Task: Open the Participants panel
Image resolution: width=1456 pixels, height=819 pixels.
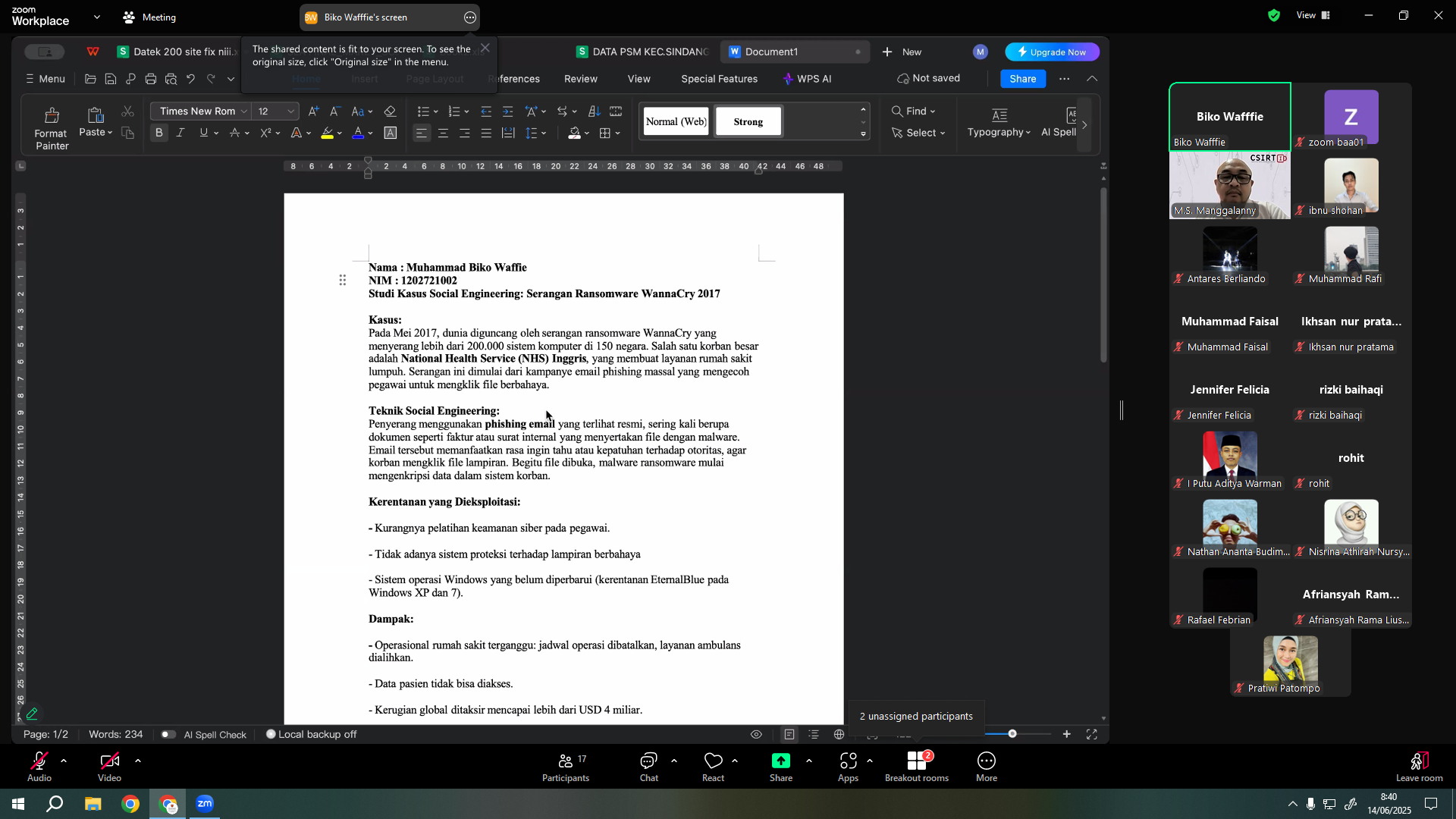Action: coord(566,767)
